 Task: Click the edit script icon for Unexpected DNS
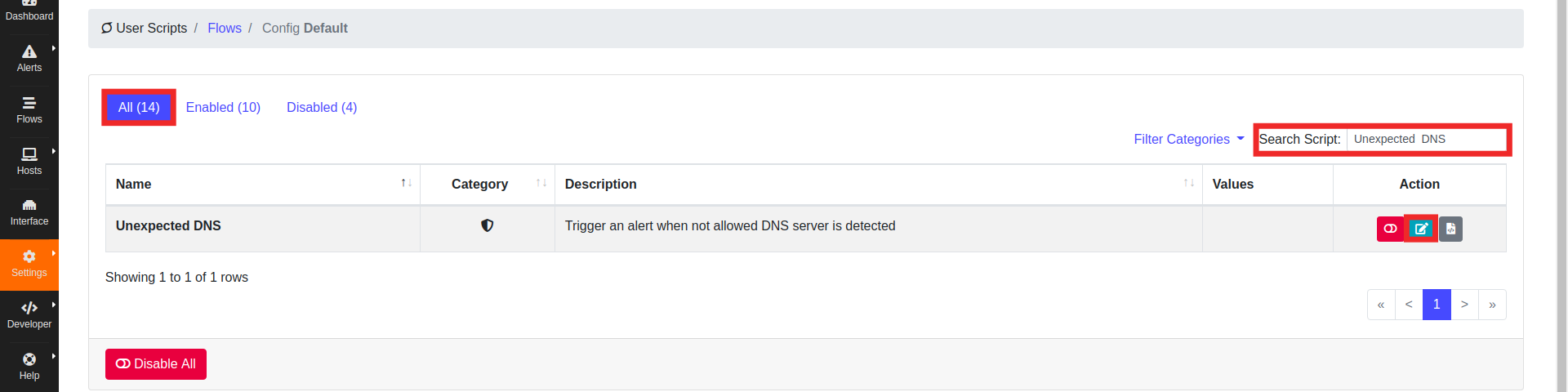point(1421,229)
